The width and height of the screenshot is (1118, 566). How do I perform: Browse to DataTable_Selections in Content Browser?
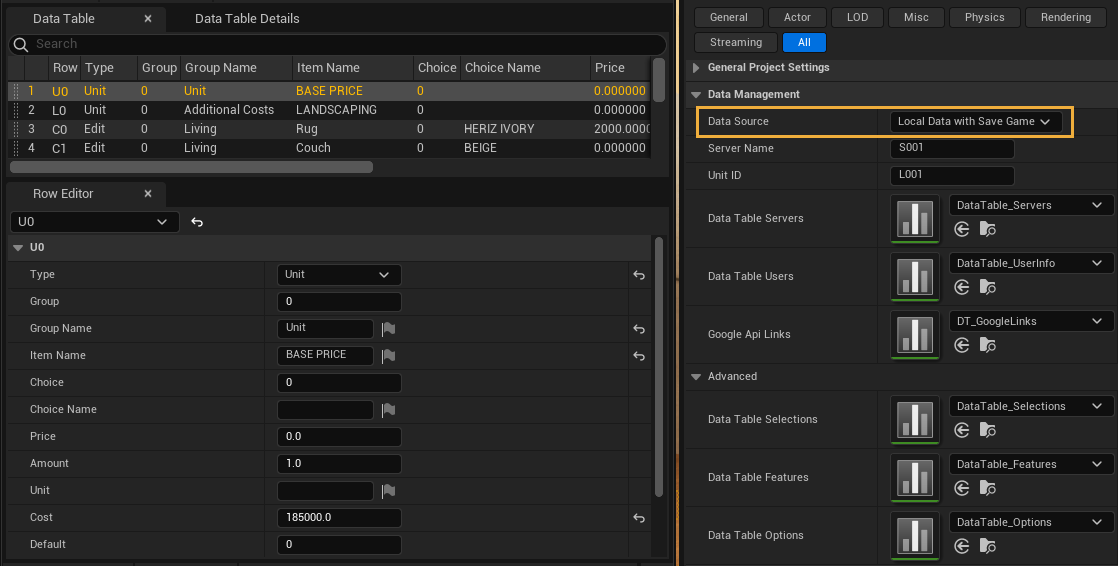tap(988, 430)
